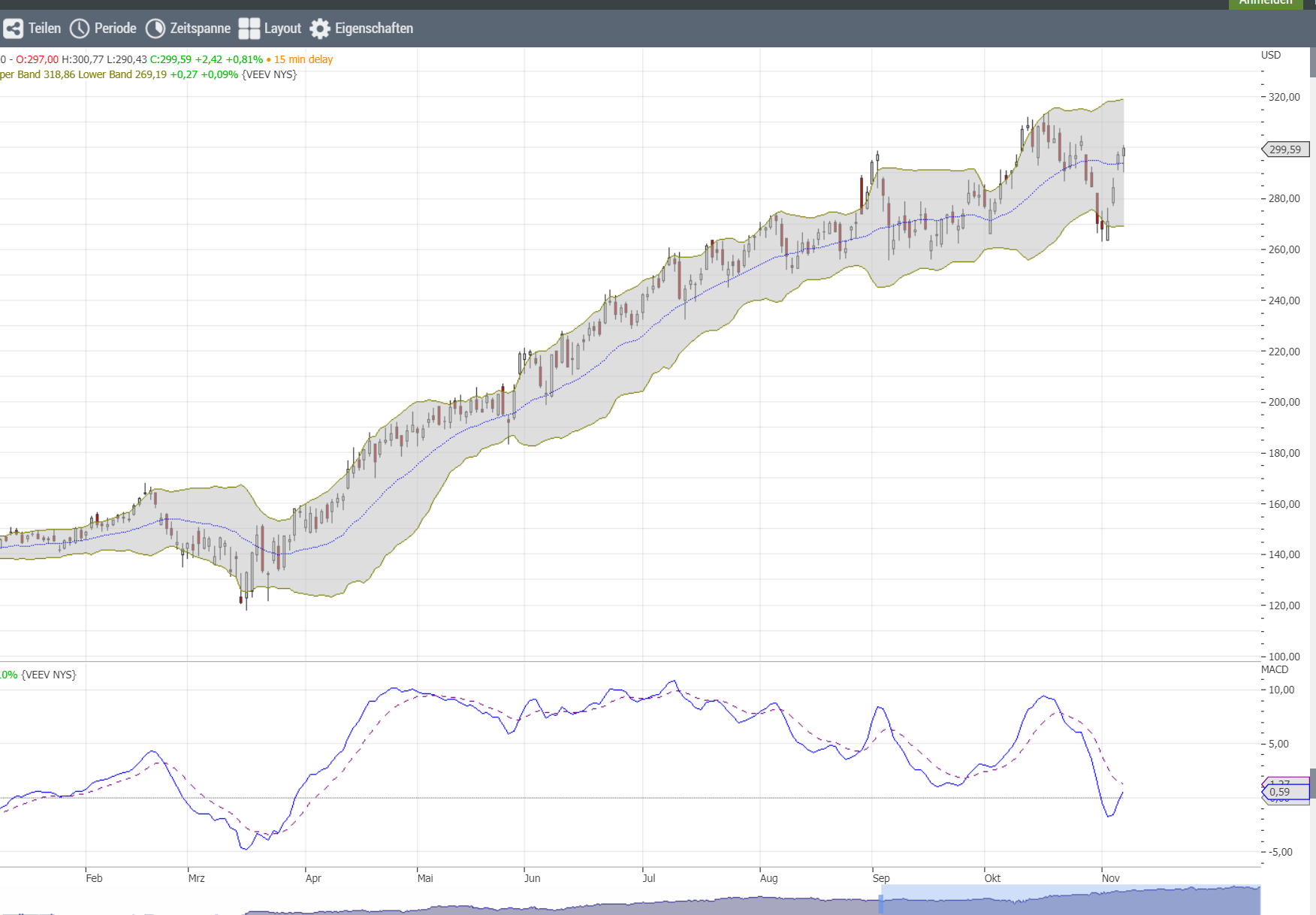Open the Teilen text menu
The height and width of the screenshot is (915, 1316).
tap(44, 29)
